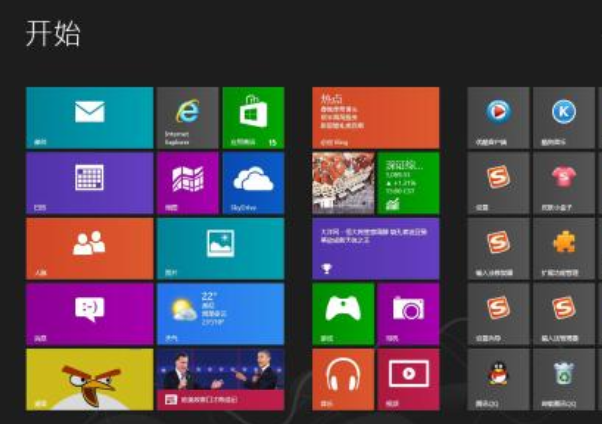Launch the Tencent QQ penguin tile

[x=498, y=379]
